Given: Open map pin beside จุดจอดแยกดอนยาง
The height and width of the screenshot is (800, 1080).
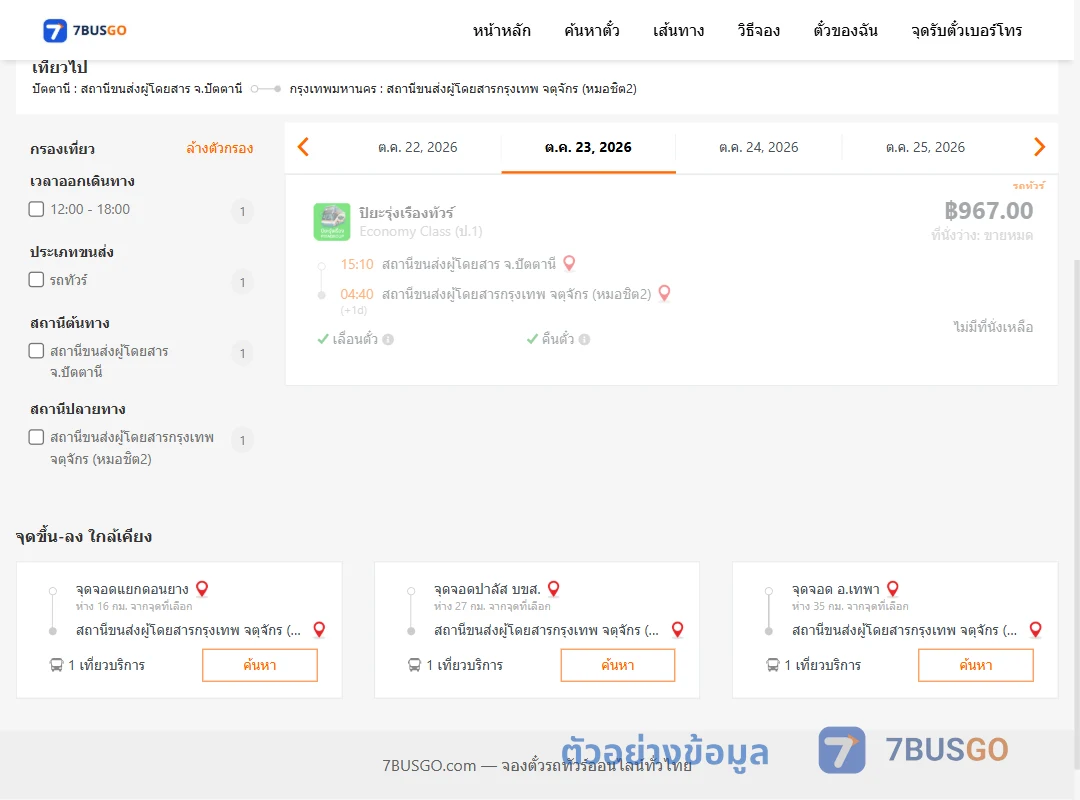Looking at the screenshot, I should [x=202, y=588].
